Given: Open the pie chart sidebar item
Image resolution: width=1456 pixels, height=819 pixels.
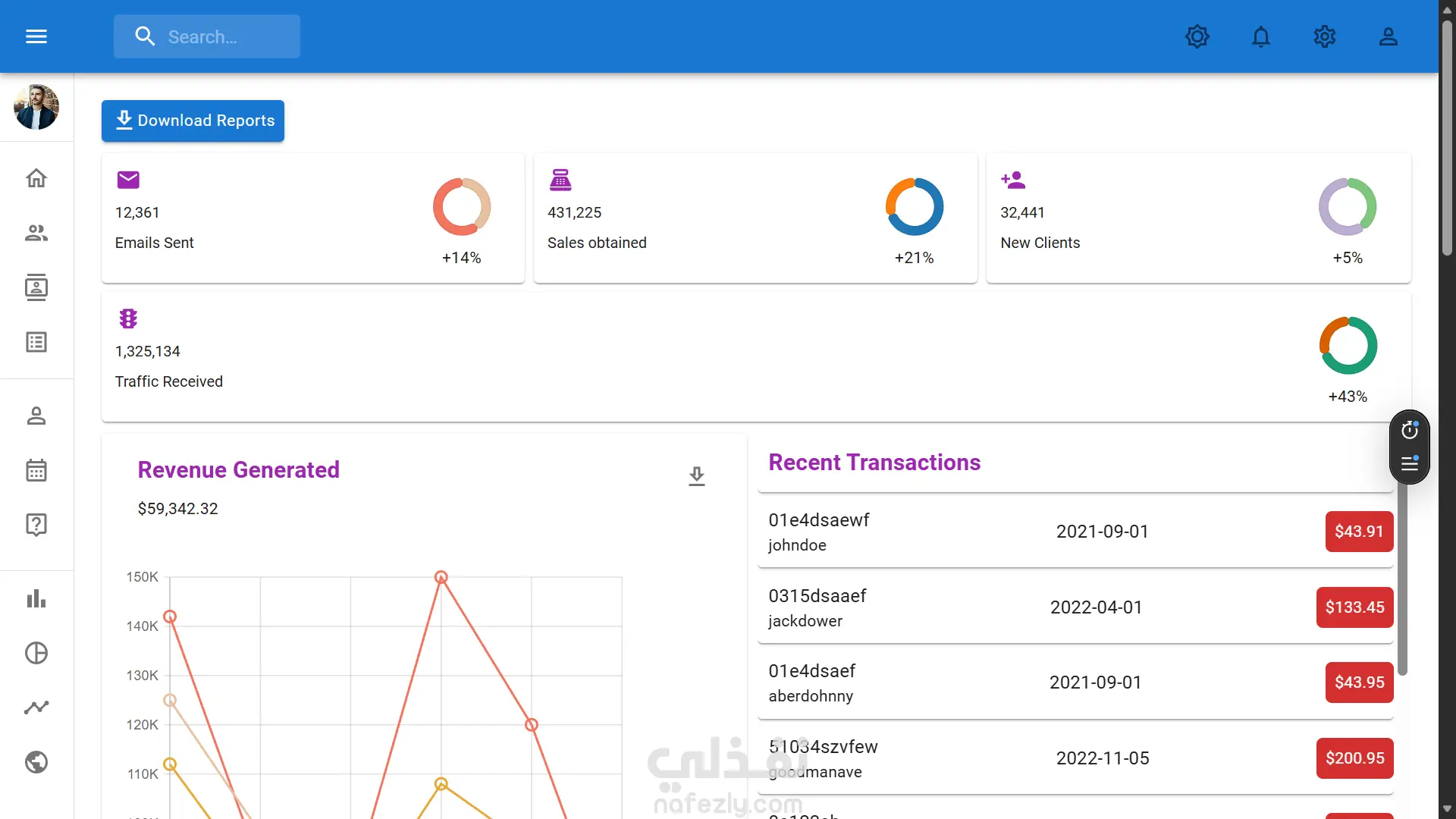Looking at the screenshot, I should [36, 653].
